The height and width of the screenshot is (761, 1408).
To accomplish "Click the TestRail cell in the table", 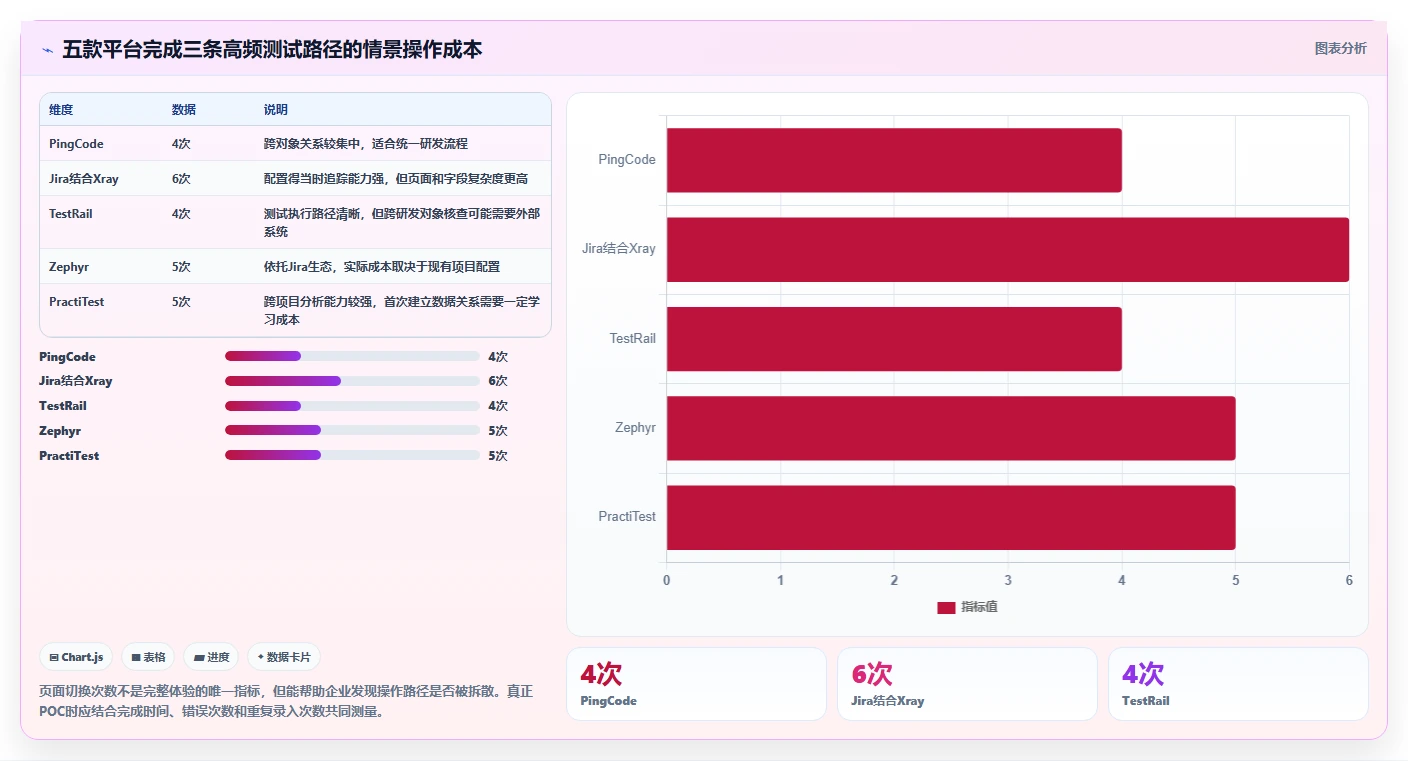I will click(71, 214).
